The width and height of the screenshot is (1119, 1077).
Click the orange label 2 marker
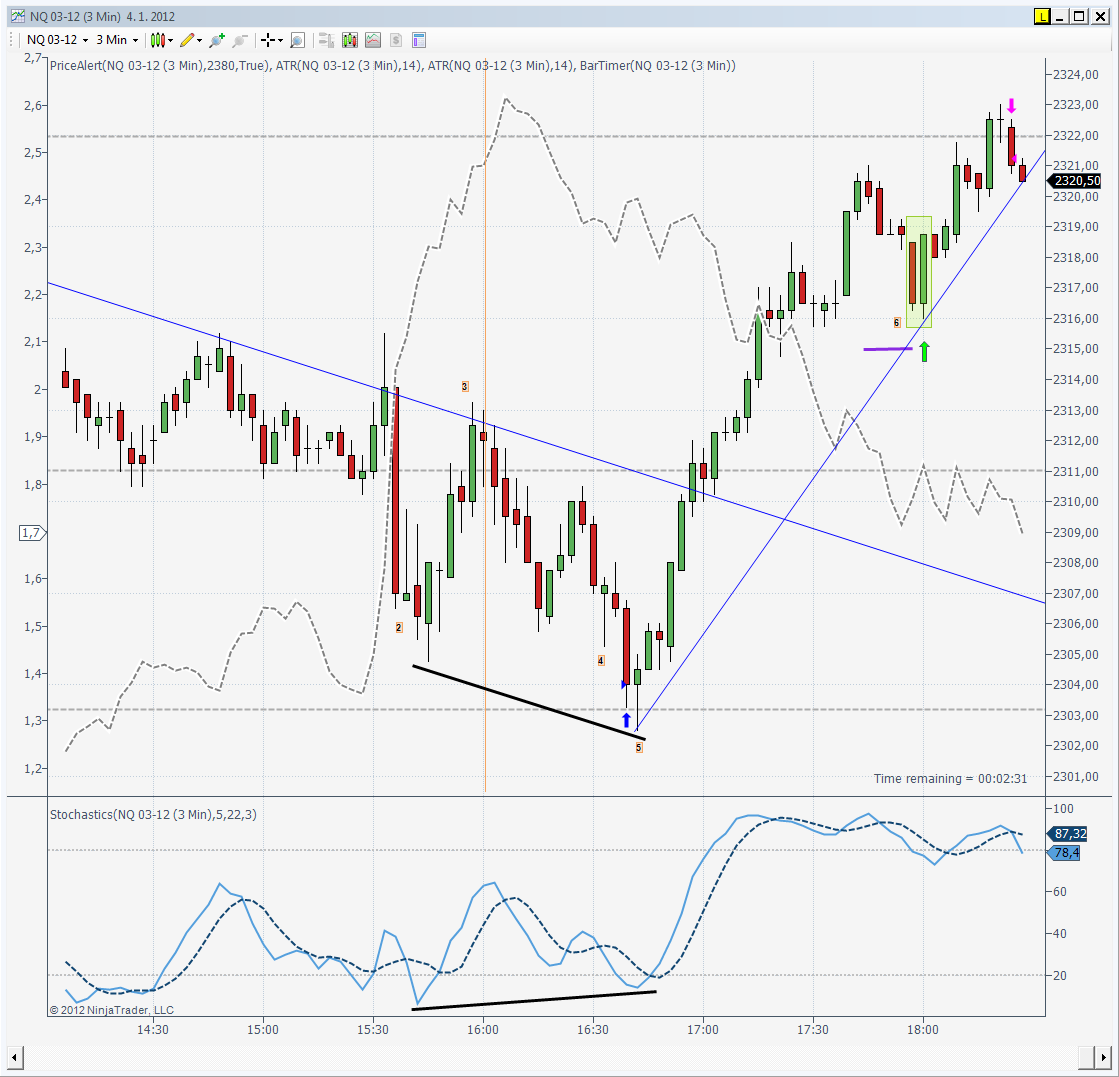coord(399,627)
